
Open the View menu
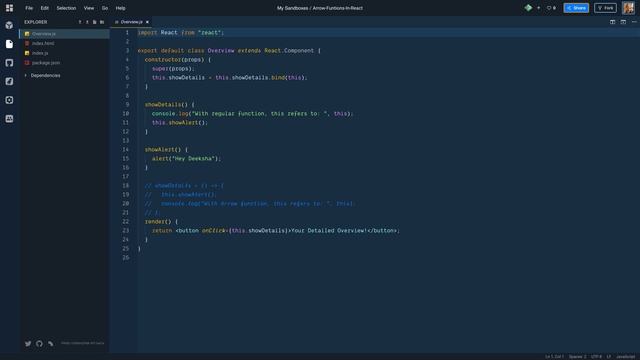(89, 8)
